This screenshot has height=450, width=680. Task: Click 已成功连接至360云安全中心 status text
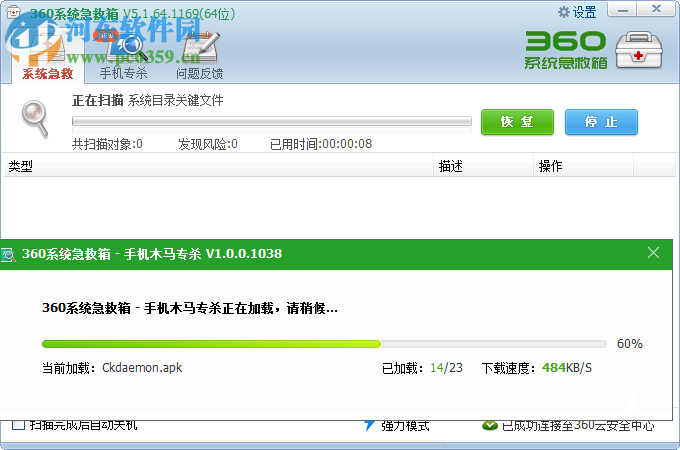tap(578, 426)
